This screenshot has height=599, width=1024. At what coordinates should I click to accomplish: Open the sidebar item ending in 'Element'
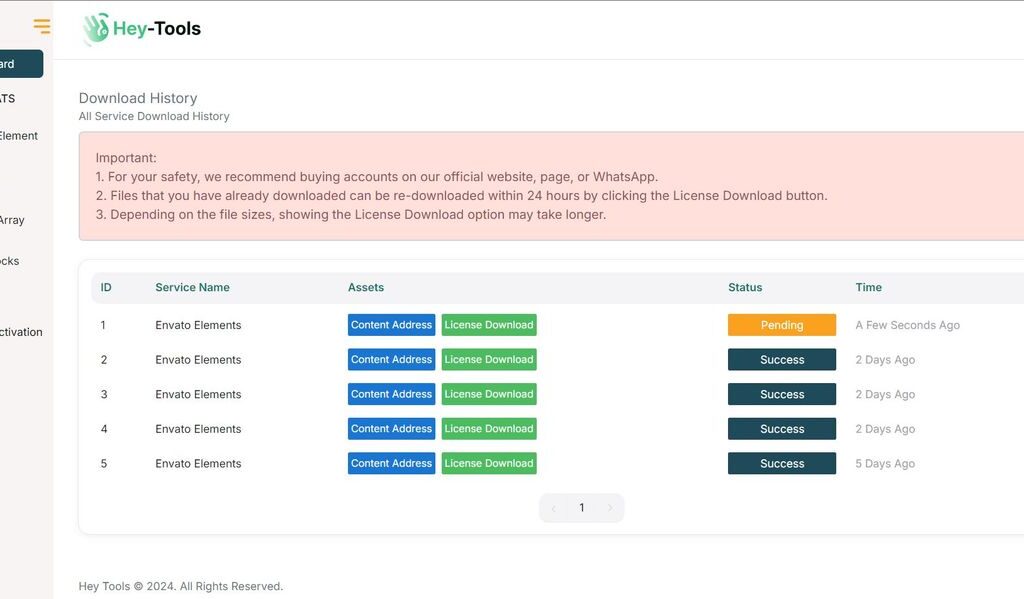tap(19, 136)
